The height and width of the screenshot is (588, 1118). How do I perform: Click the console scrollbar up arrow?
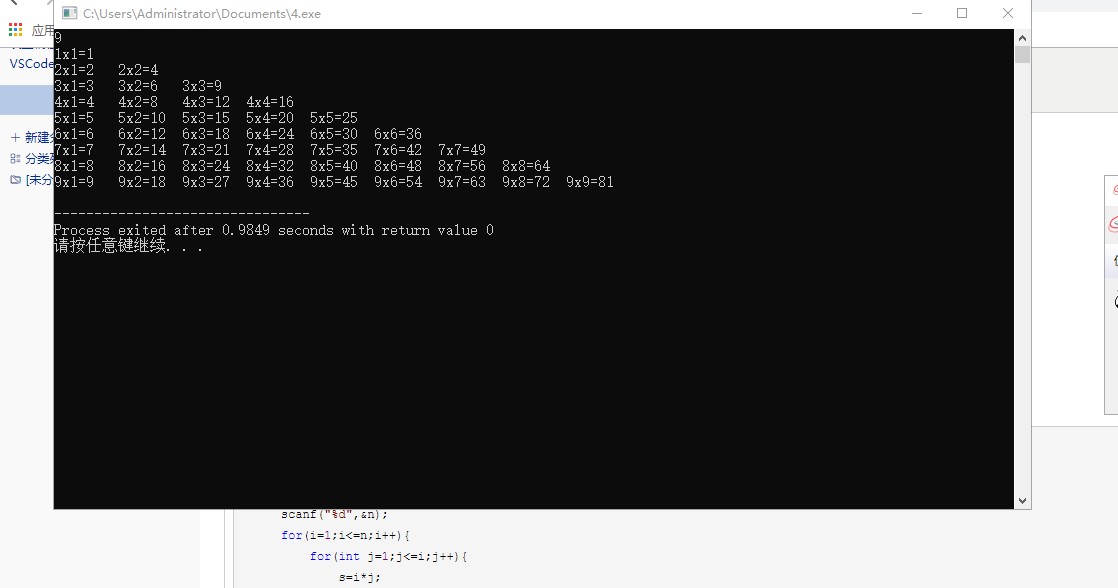pyautogui.click(x=1022, y=38)
